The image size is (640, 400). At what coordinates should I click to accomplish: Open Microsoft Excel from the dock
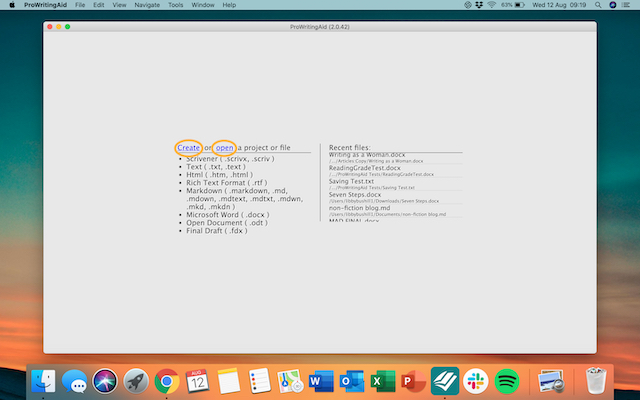[383, 381]
